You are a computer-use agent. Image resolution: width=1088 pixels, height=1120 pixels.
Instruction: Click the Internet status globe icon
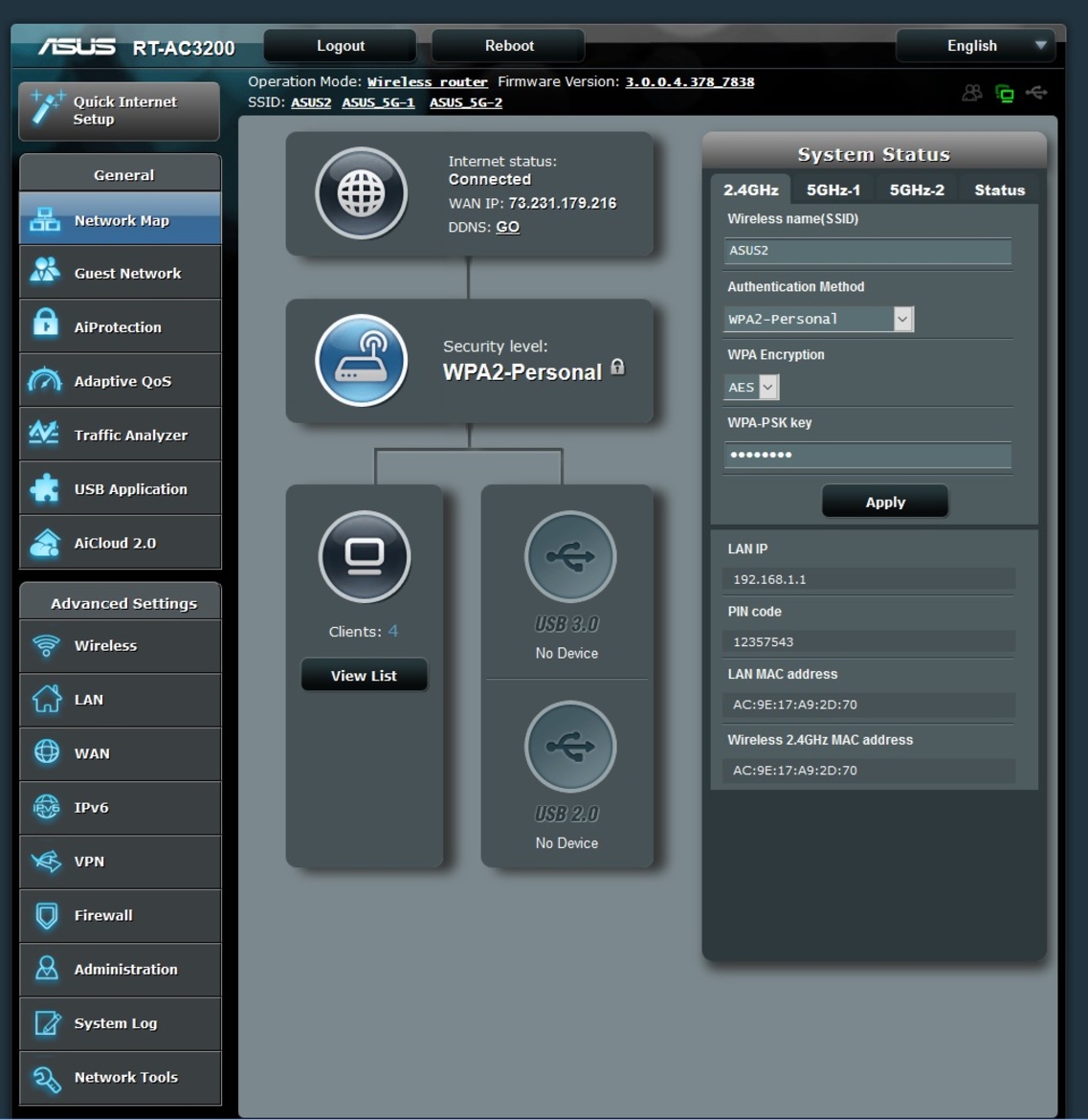(362, 193)
